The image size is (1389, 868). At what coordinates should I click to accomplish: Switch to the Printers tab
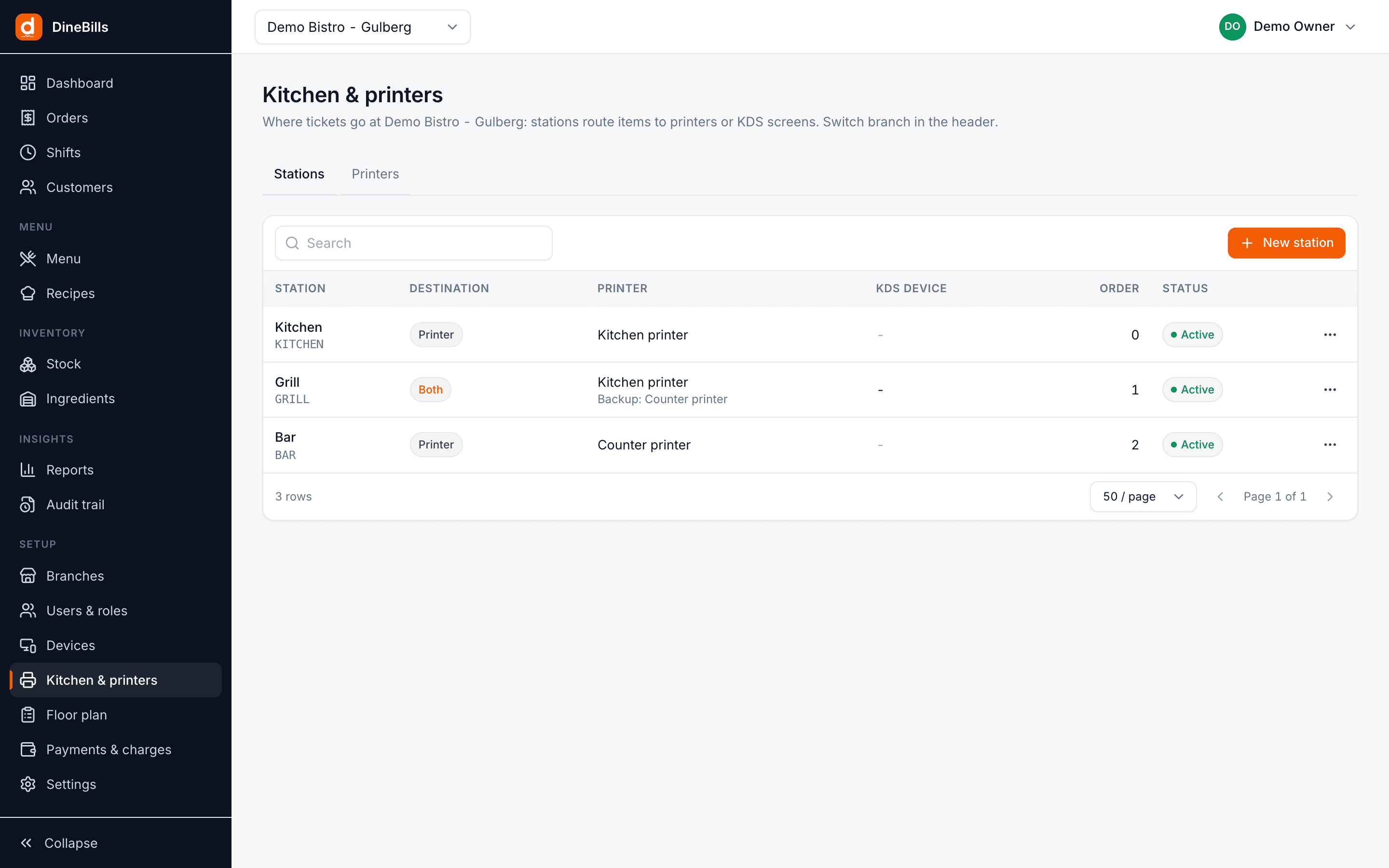coord(375,174)
